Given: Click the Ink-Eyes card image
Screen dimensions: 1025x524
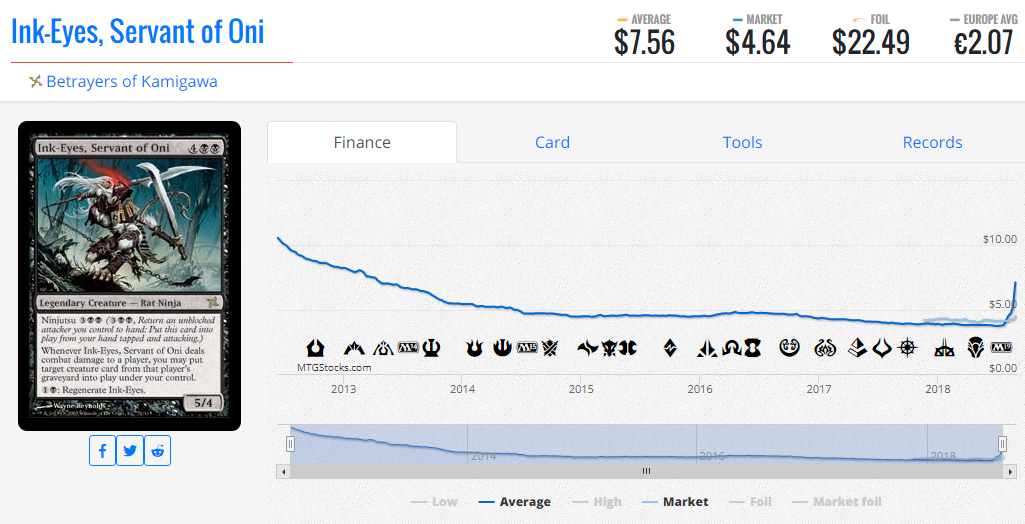Looking at the screenshot, I should [129, 276].
